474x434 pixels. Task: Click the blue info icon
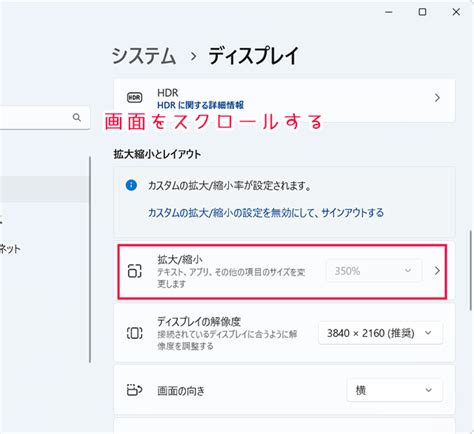coord(131,185)
